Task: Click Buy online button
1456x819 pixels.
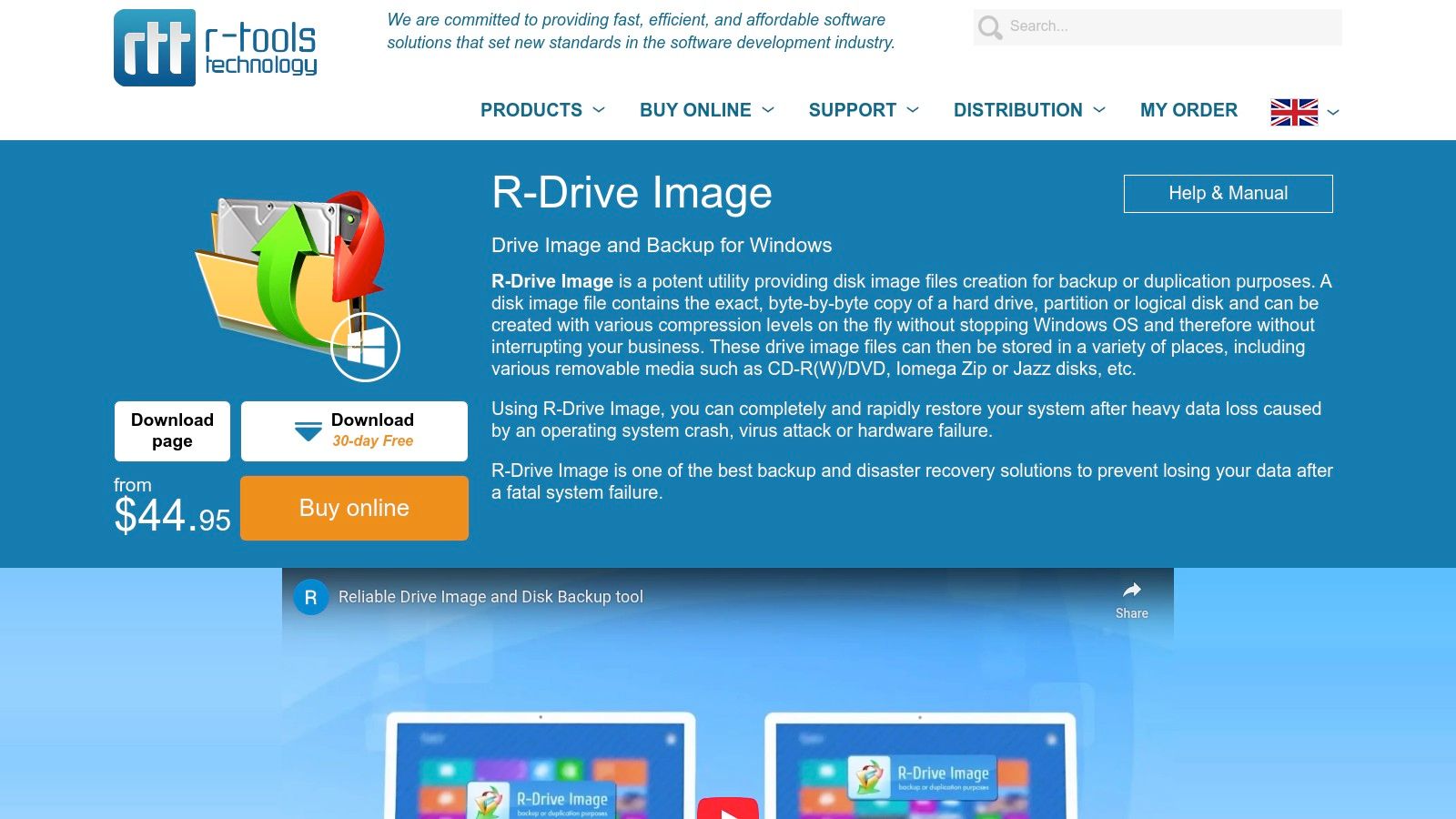Action: tap(354, 508)
